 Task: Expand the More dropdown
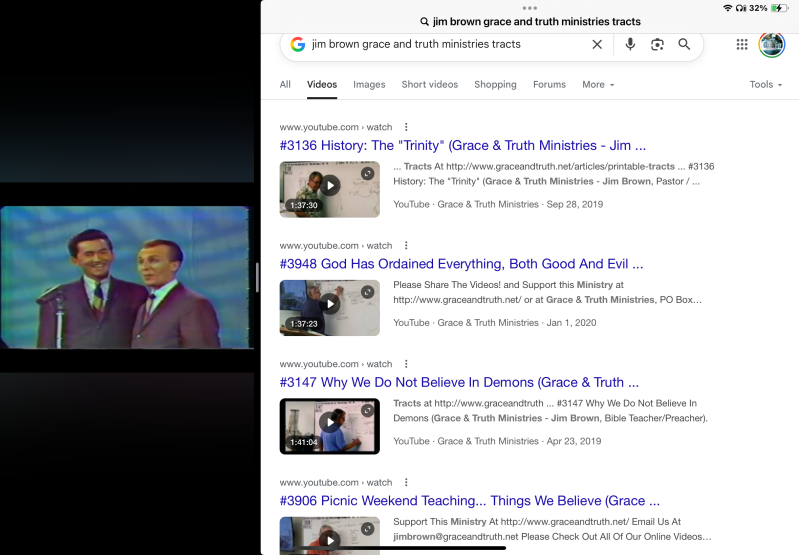598,85
